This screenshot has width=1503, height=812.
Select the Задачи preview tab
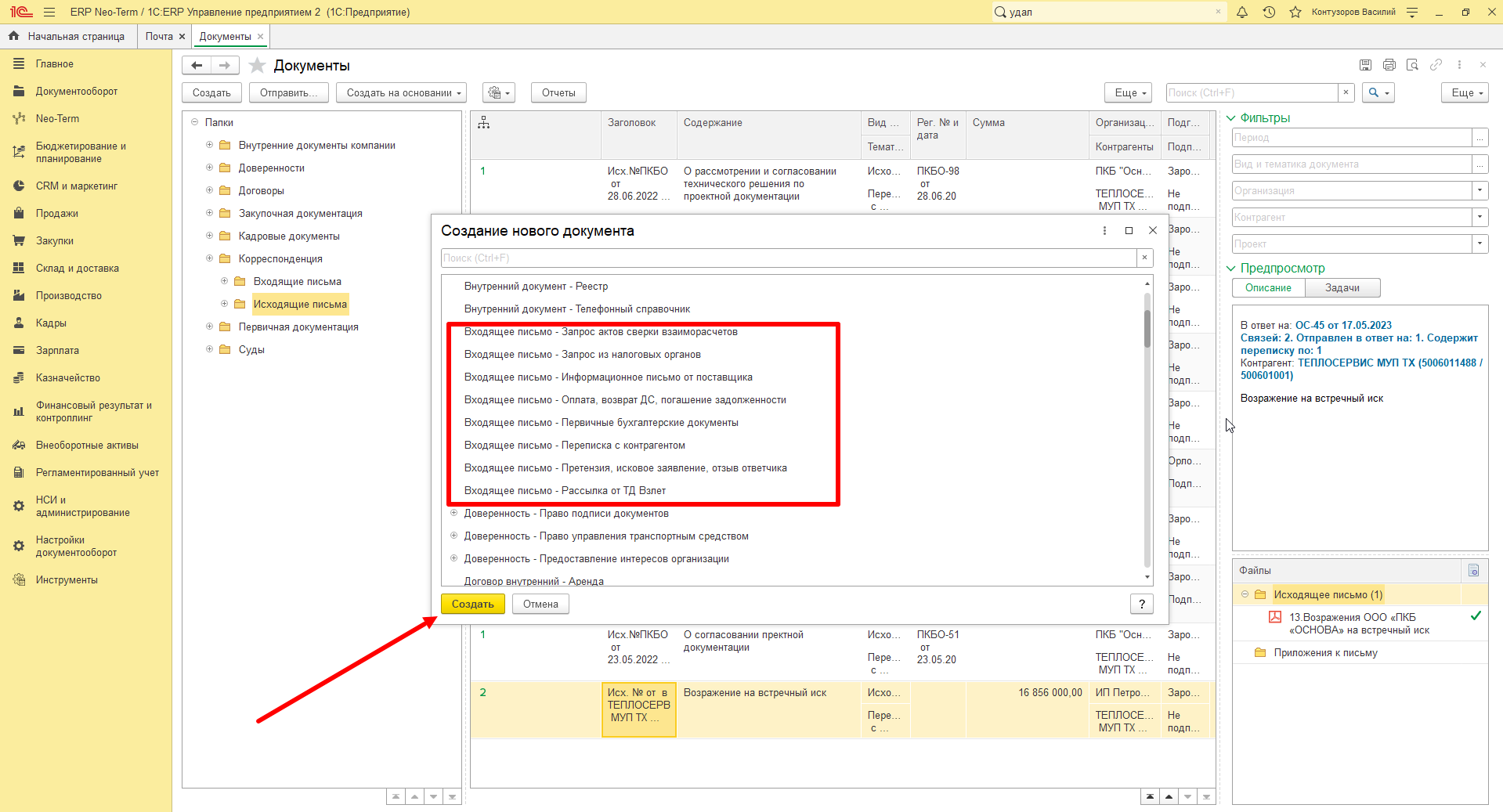tap(1342, 288)
